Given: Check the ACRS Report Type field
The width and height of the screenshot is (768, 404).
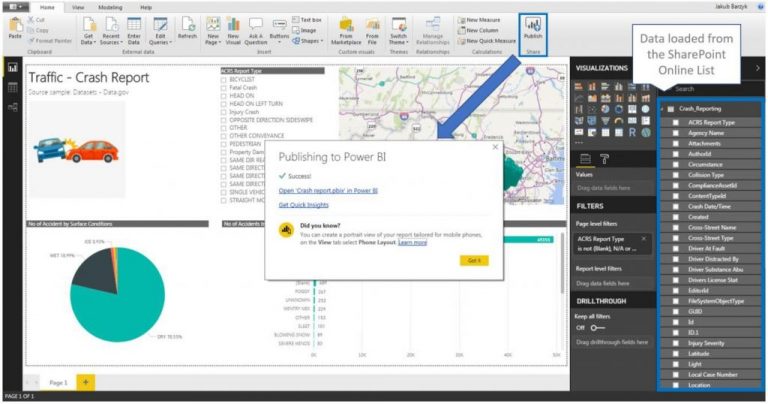Looking at the screenshot, I should coord(676,122).
